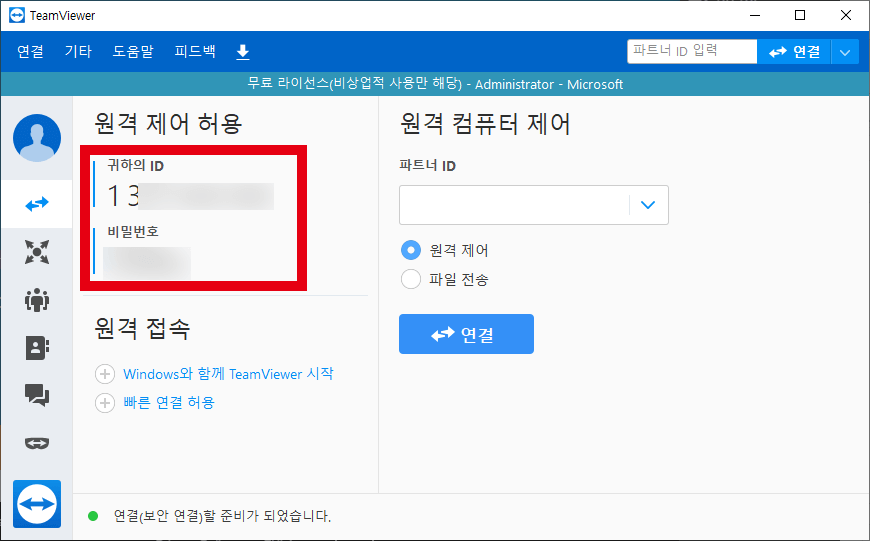Select the '원격 제어' radio button

coord(411,250)
